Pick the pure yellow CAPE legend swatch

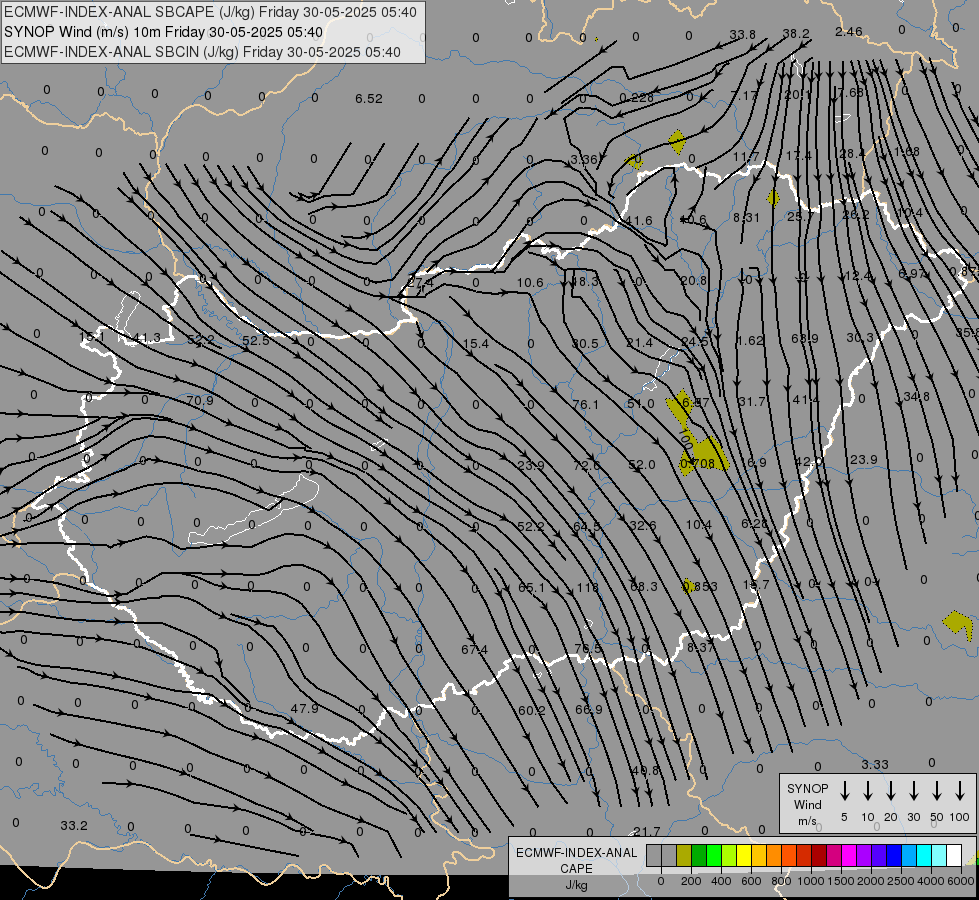744,855
